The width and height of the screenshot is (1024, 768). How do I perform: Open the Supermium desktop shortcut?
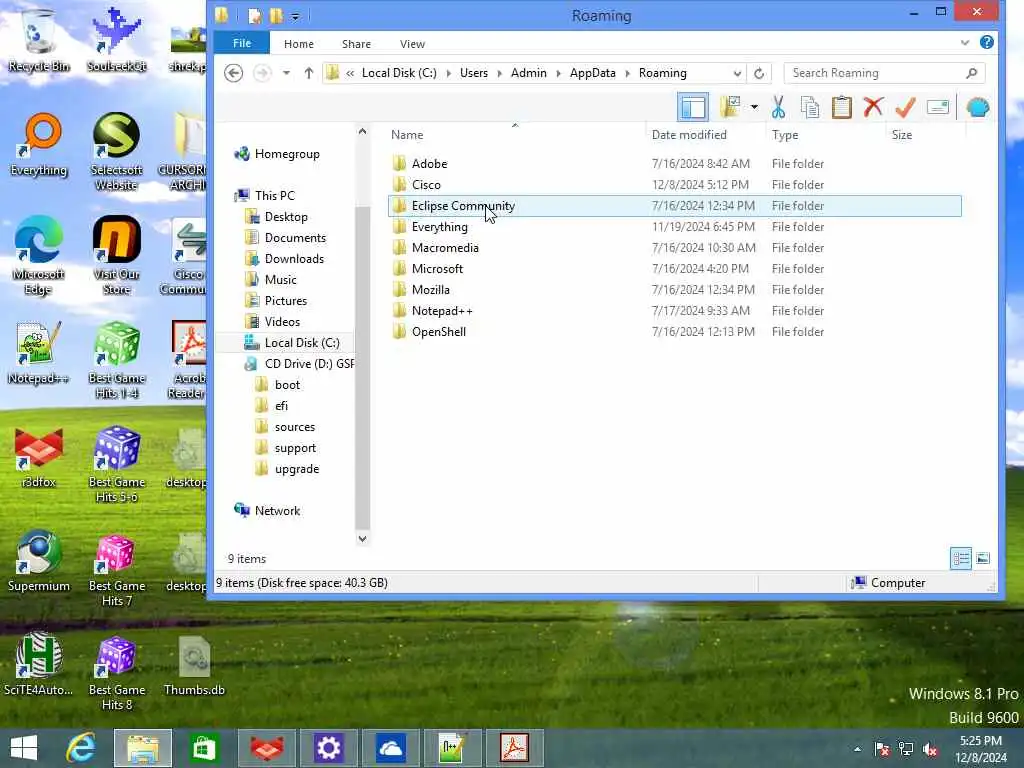click(x=39, y=562)
